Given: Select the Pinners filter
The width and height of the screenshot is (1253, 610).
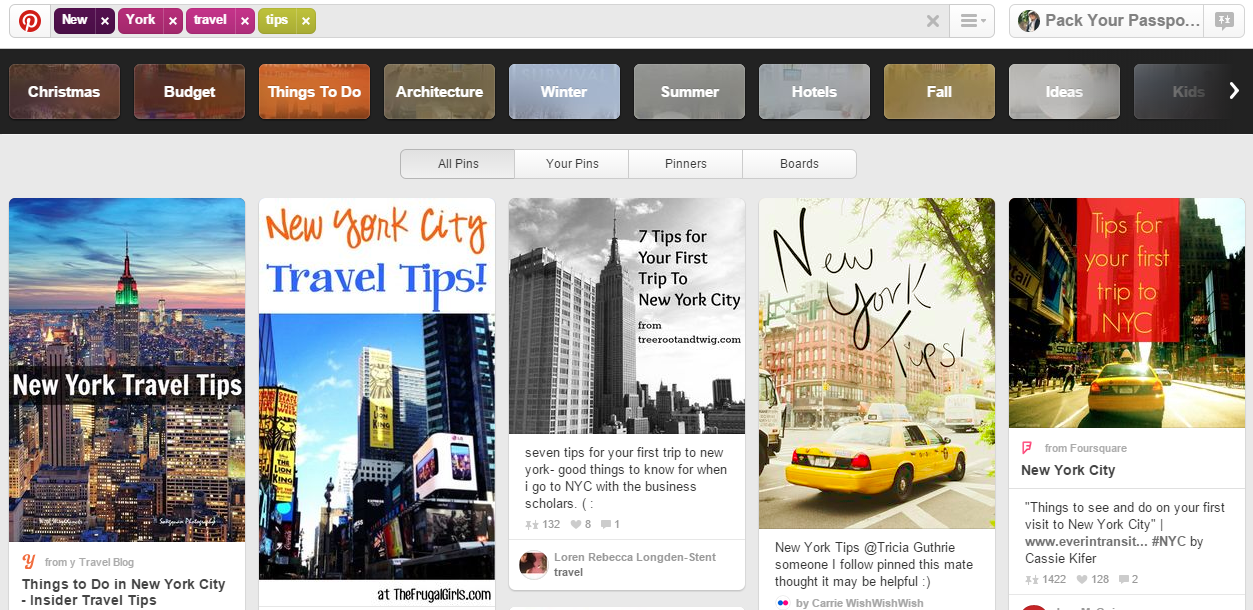Looking at the screenshot, I should click(685, 163).
